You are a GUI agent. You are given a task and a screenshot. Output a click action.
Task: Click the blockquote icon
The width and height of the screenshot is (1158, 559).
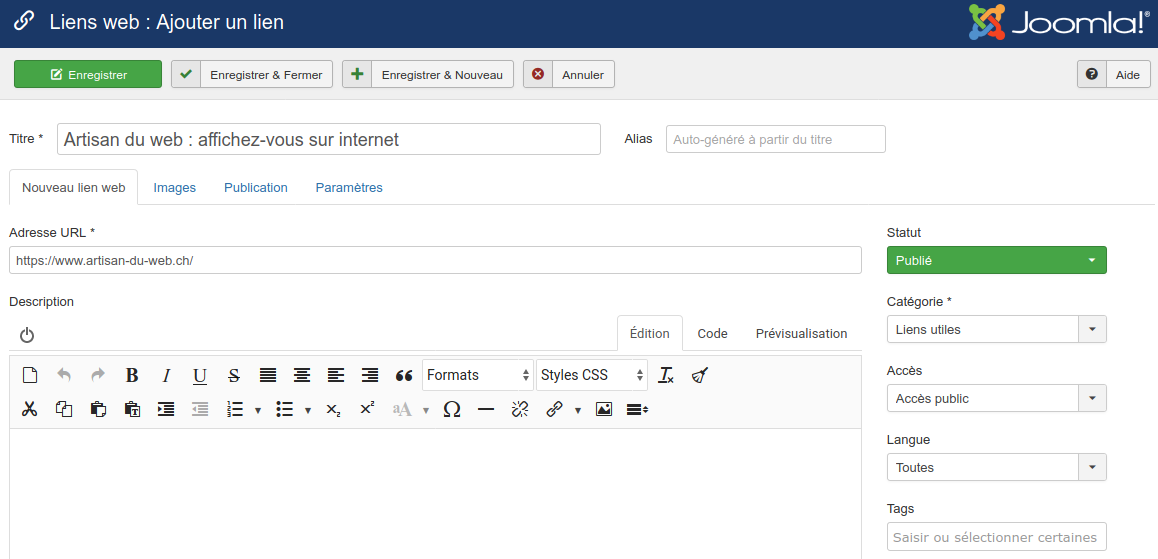(404, 376)
